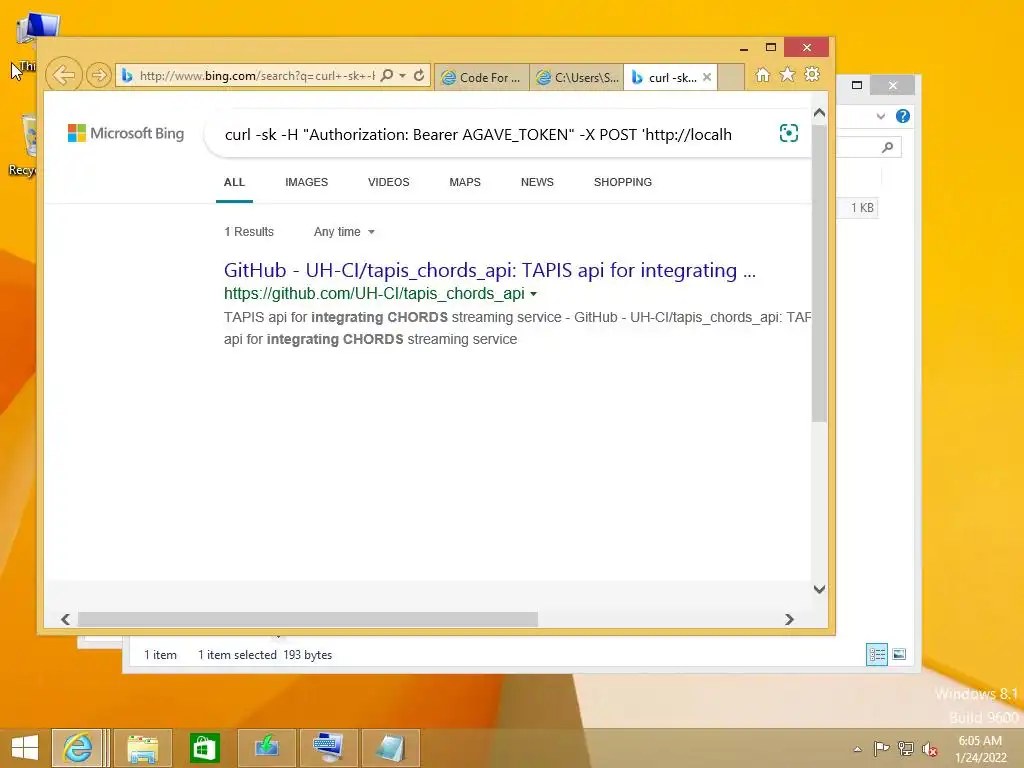Open Internet Explorer from the taskbar
Screen dimensions: 1024x768
77,748
